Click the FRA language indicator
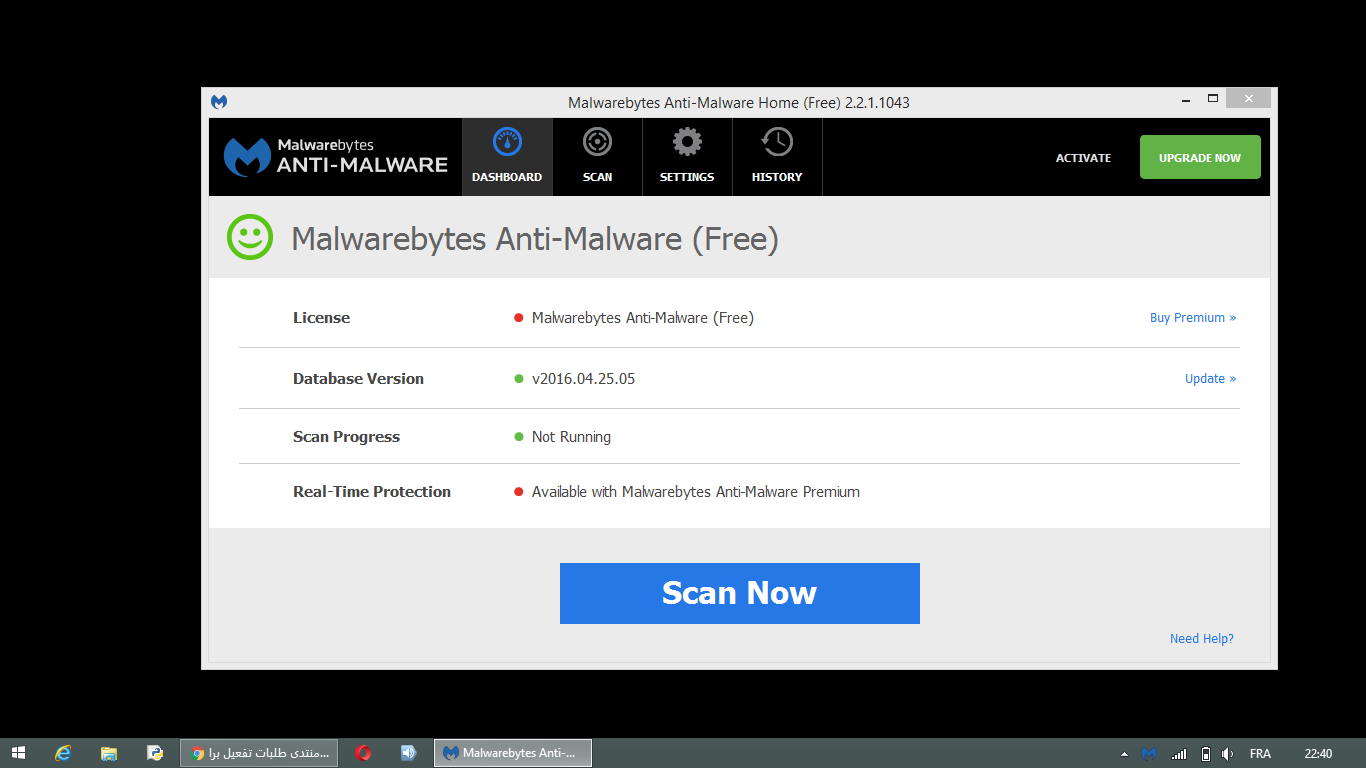 coord(1260,754)
